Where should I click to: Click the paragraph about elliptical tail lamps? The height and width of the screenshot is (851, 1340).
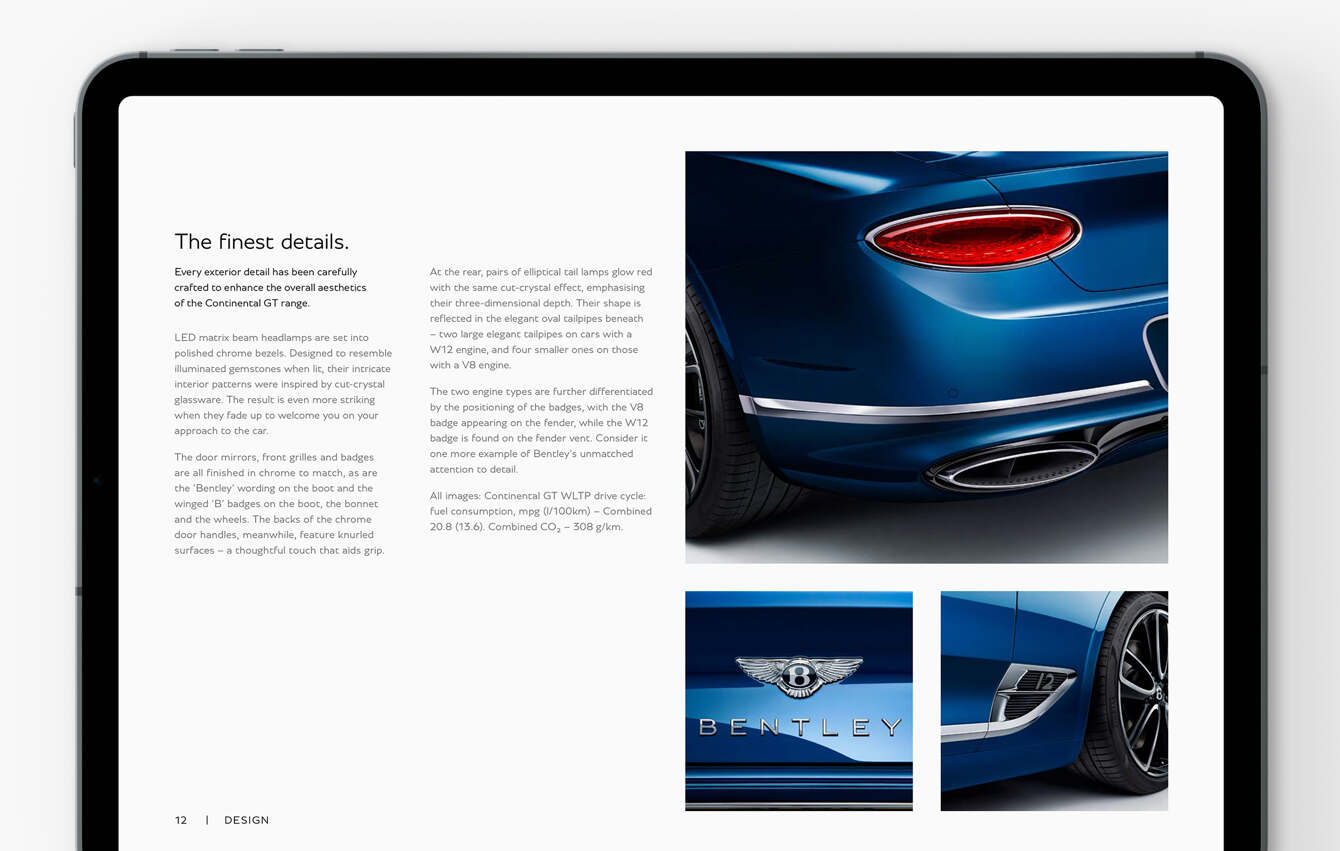coord(541,318)
